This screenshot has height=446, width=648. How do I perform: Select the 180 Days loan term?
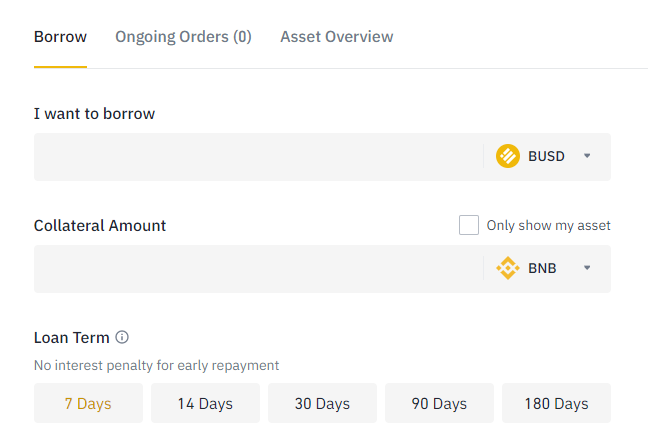click(x=556, y=404)
